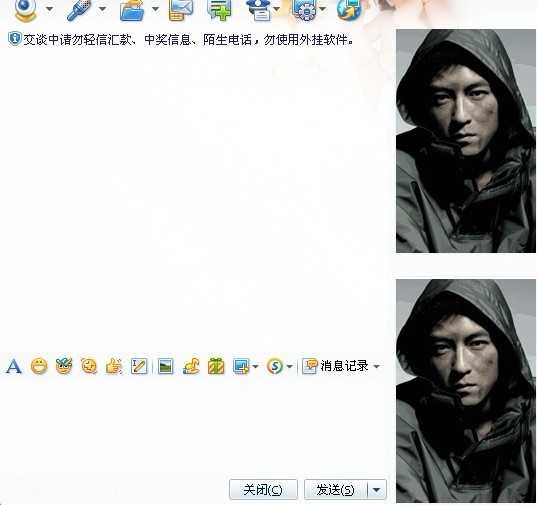Expand screen capture options arrow

coord(255,367)
